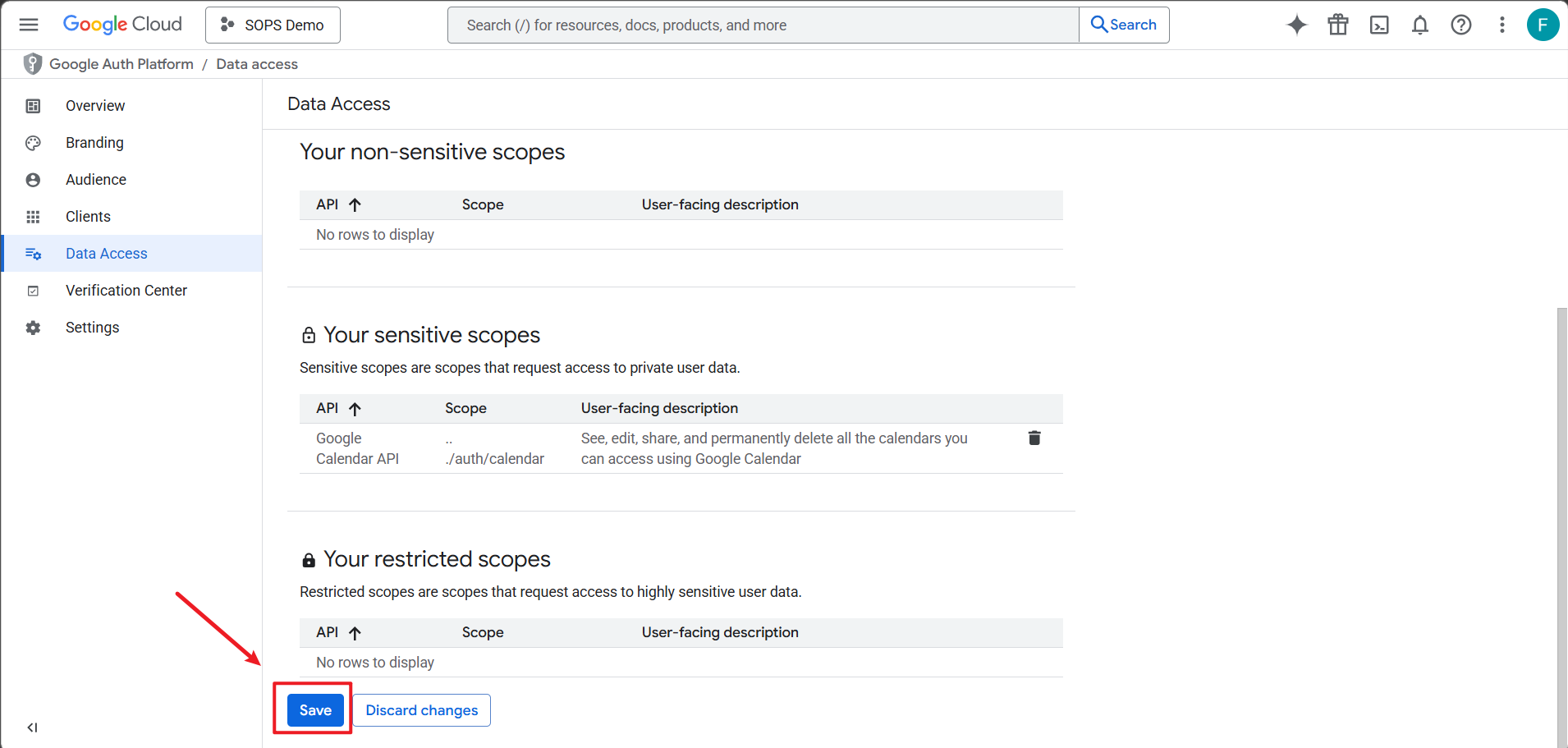Viewport: 1568px width, 748px height.
Task: Sort non-sensitive scopes by API arrow
Action: pos(355,205)
